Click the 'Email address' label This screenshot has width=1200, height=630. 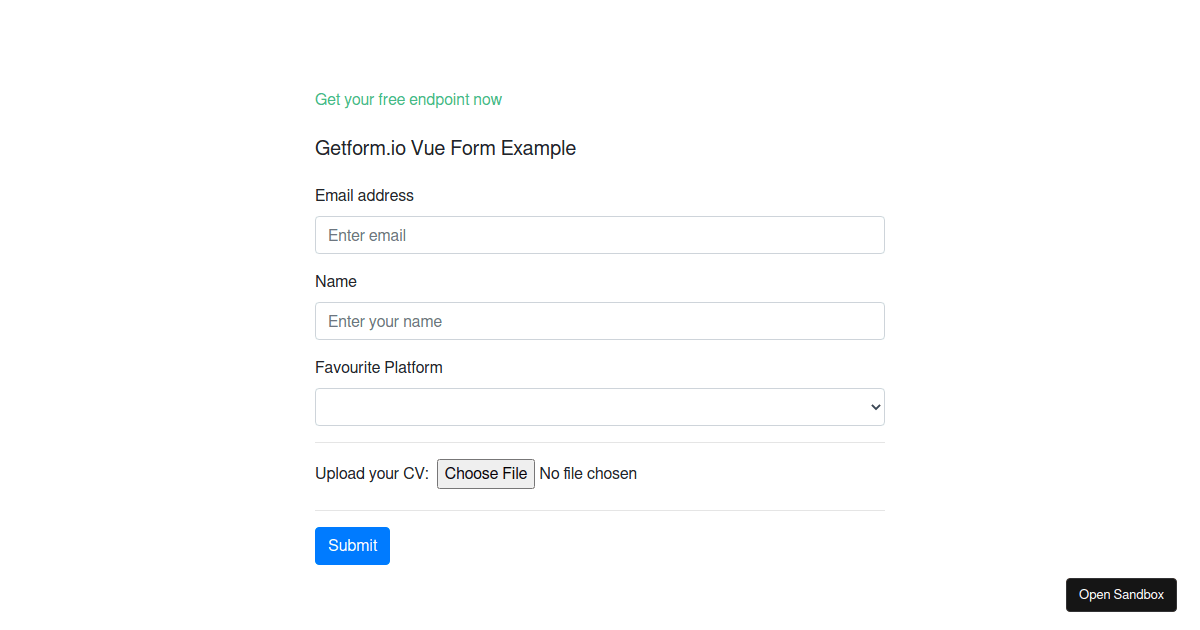364,195
